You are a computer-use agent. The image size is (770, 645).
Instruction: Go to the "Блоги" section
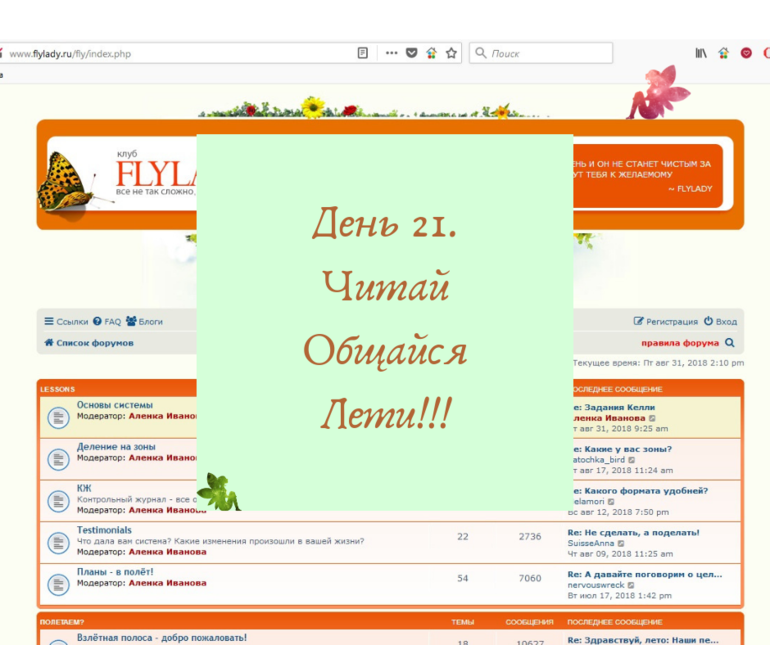[144, 322]
